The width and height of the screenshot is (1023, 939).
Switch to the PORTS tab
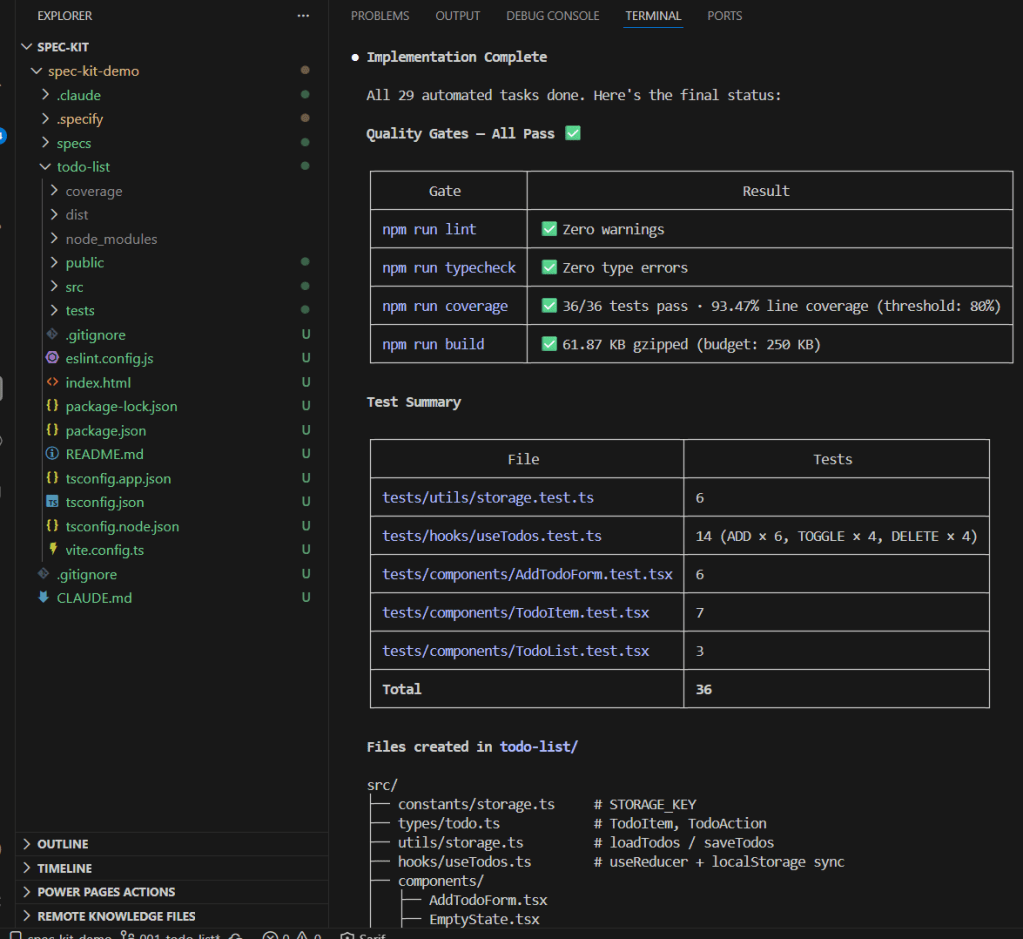(724, 16)
